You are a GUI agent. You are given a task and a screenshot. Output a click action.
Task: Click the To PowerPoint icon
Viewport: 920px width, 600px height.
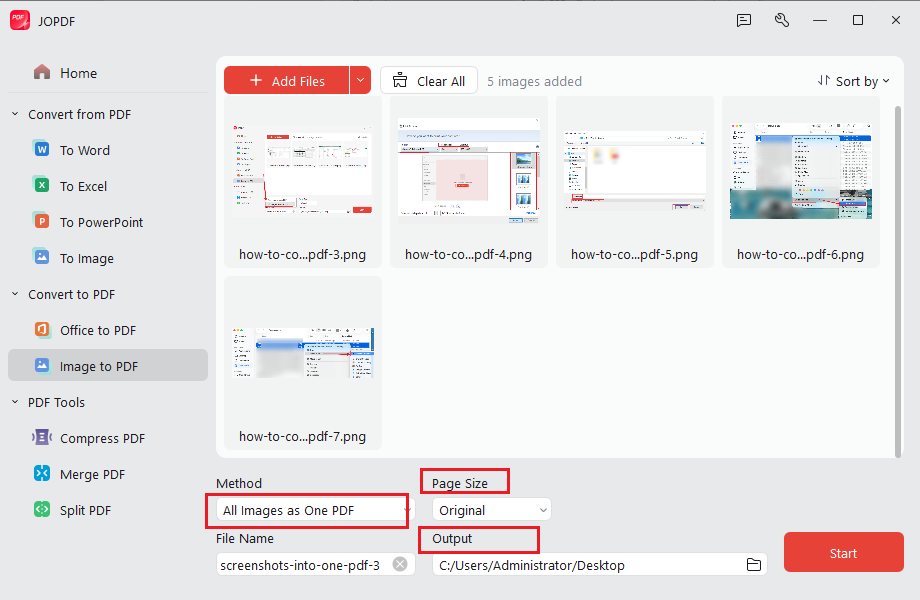(x=42, y=222)
